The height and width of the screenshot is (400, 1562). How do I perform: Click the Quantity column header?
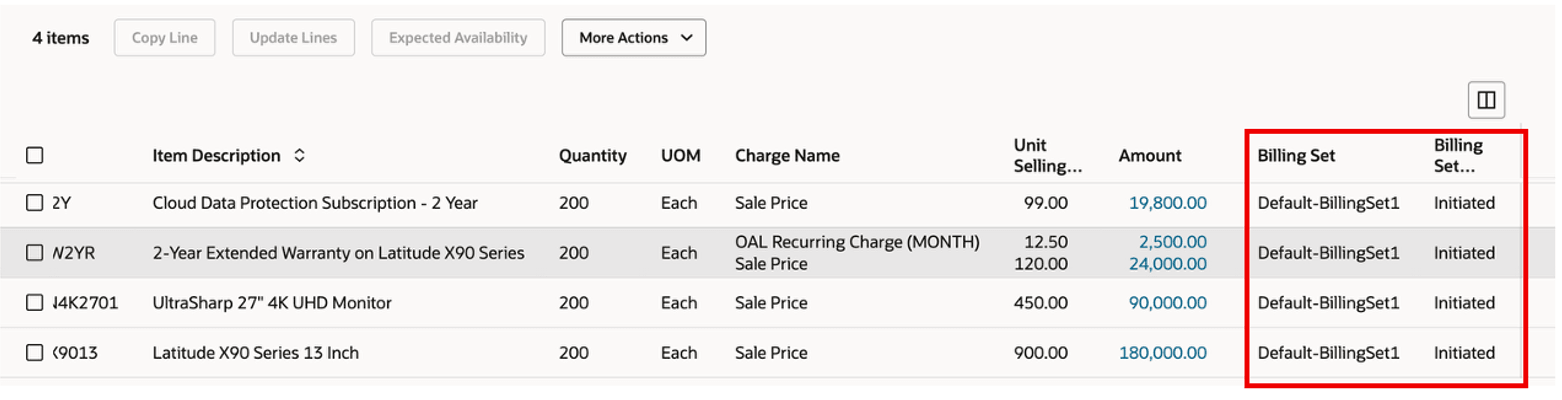(x=593, y=156)
